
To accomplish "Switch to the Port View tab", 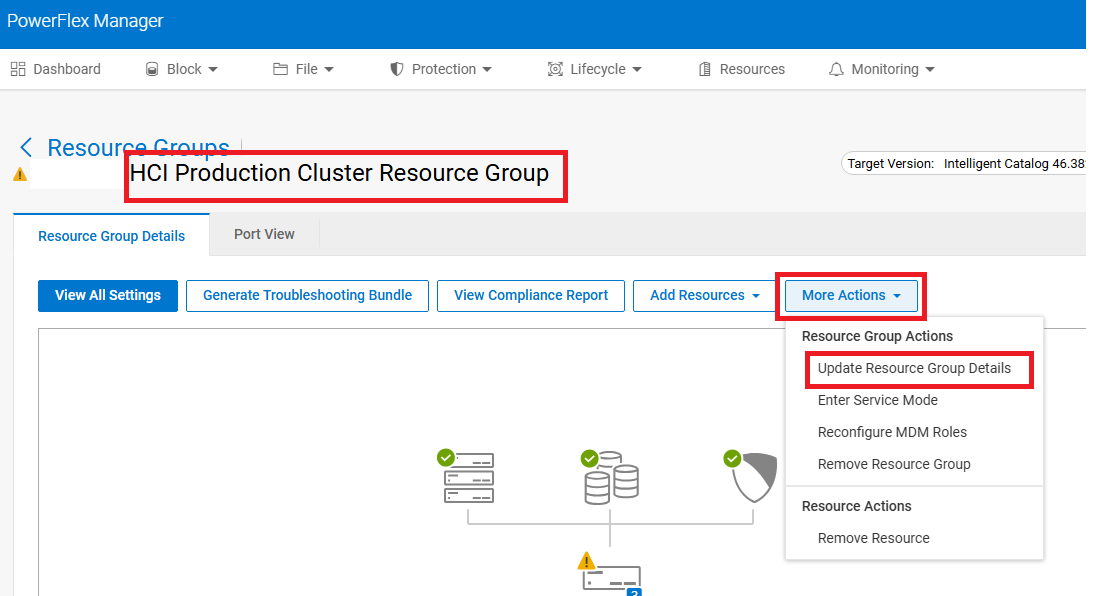I will point(263,234).
